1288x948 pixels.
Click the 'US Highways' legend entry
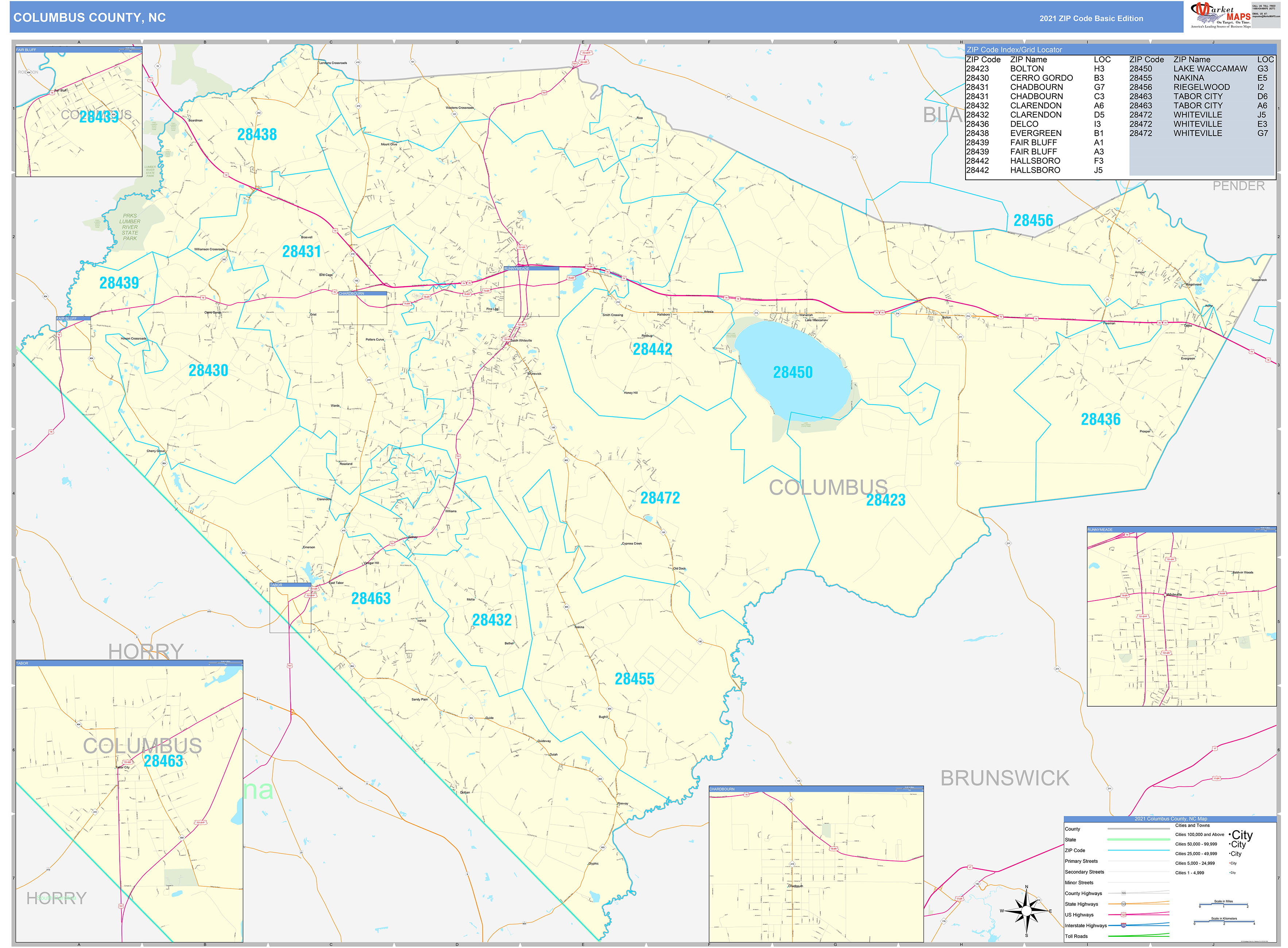(x=1117, y=915)
